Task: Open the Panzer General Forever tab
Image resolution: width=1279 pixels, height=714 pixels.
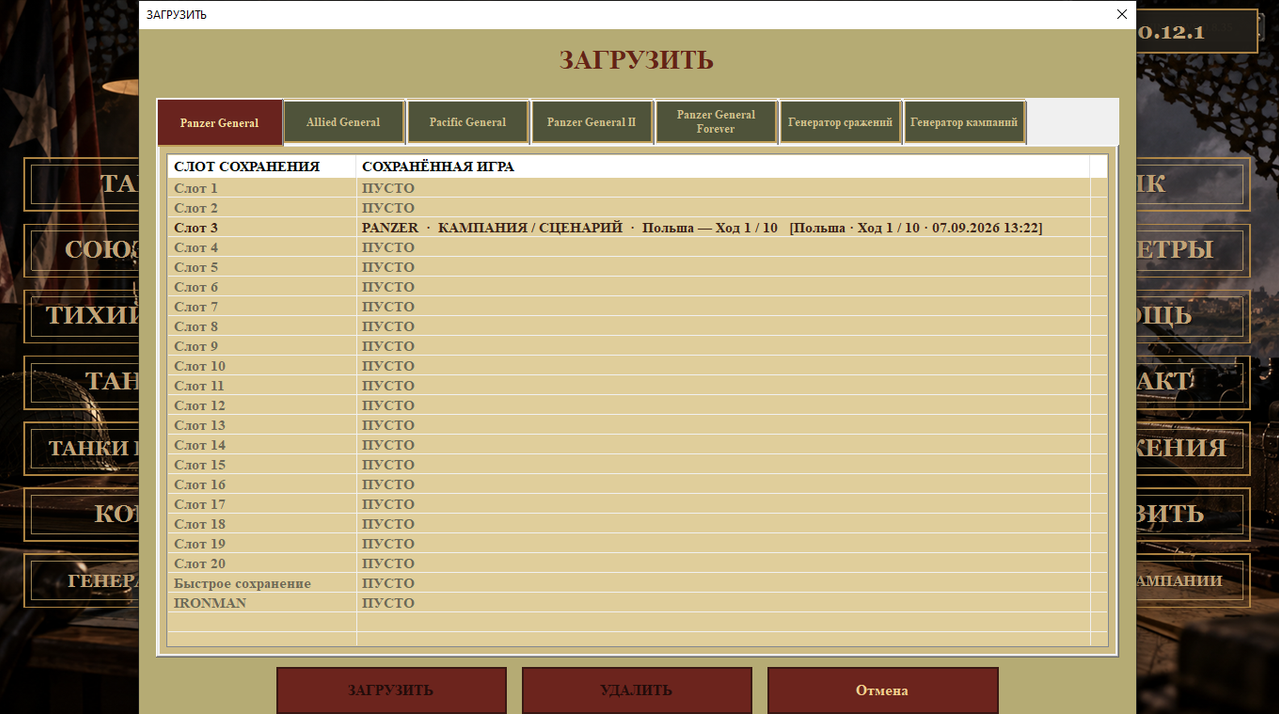Action: pos(716,122)
